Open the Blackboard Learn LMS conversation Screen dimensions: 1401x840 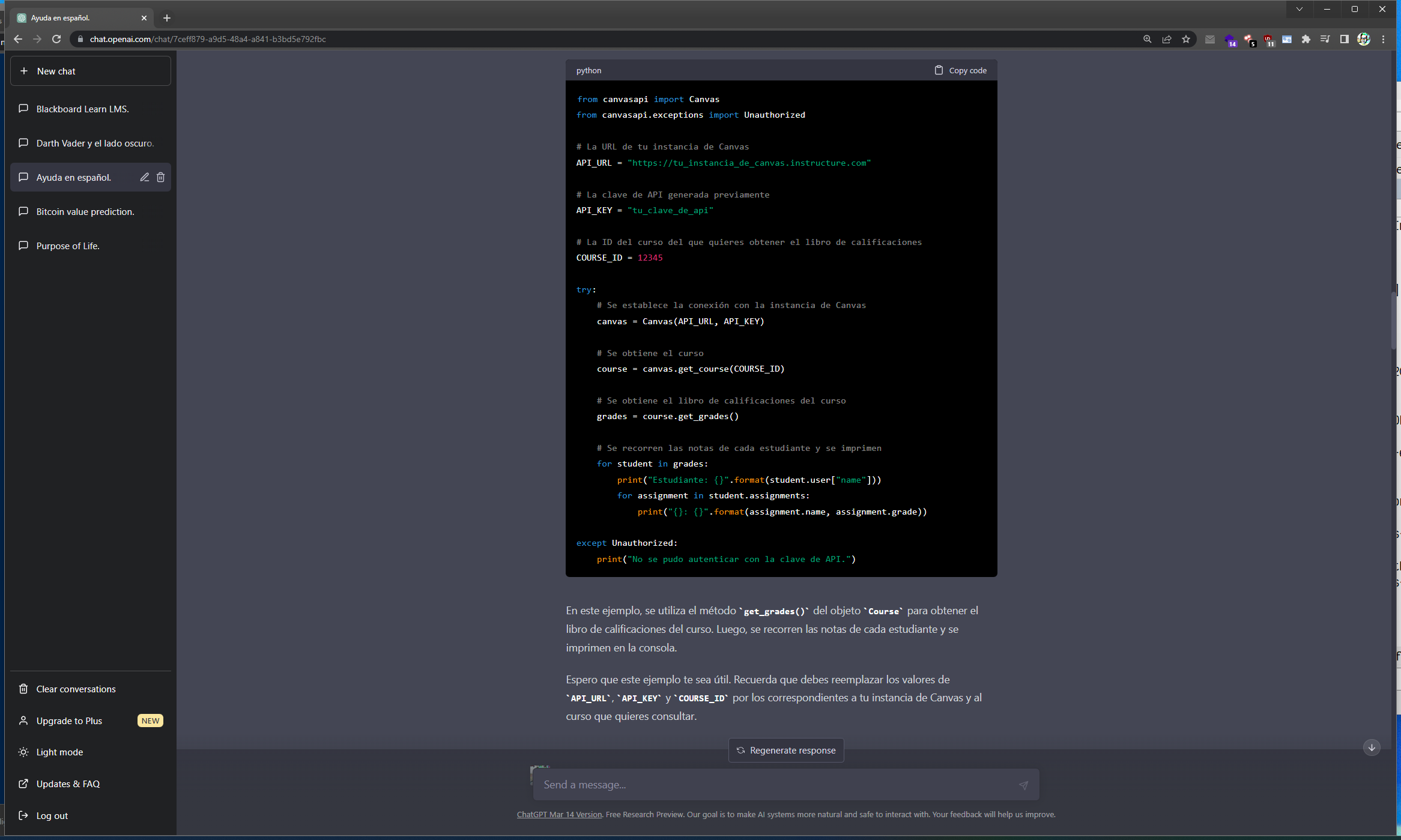click(x=82, y=109)
